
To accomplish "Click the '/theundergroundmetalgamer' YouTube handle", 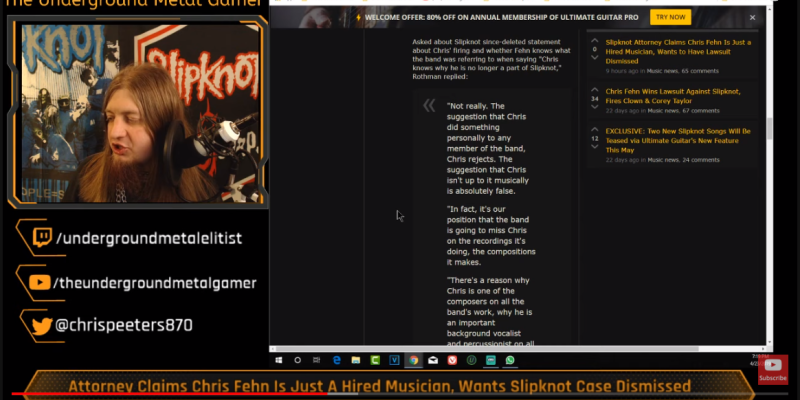I will (155, 283).
